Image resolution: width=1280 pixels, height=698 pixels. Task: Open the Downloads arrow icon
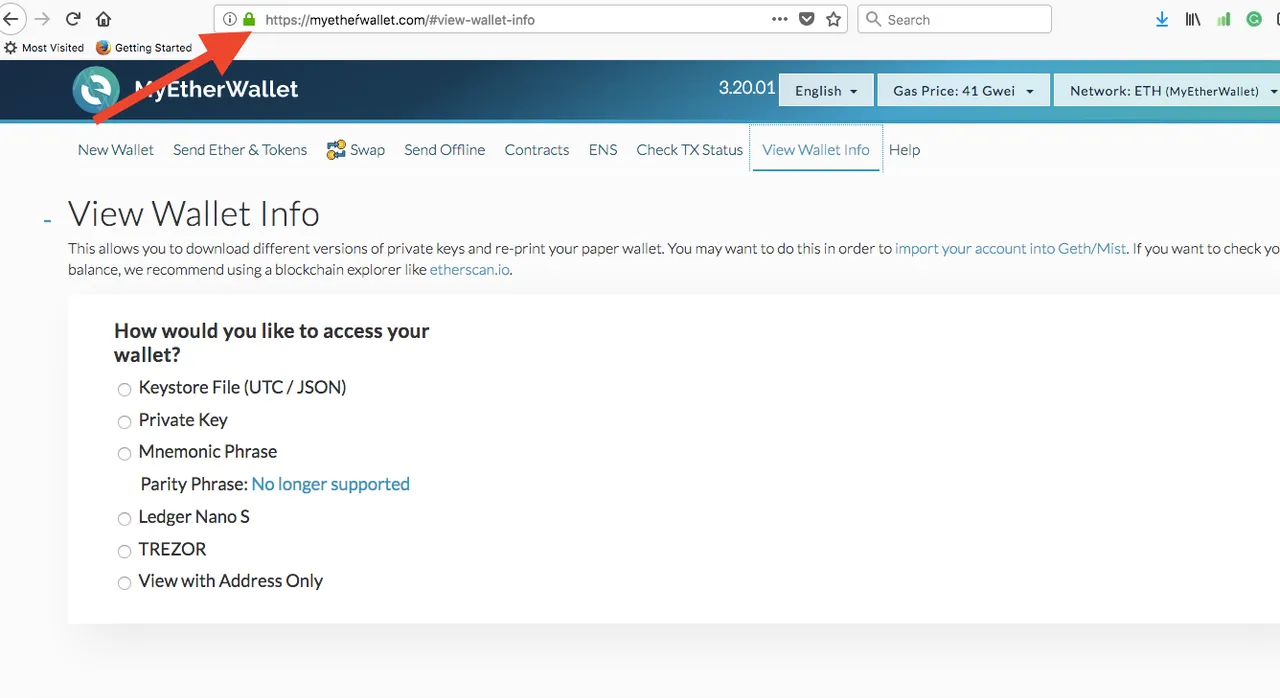coord(1161,19)
